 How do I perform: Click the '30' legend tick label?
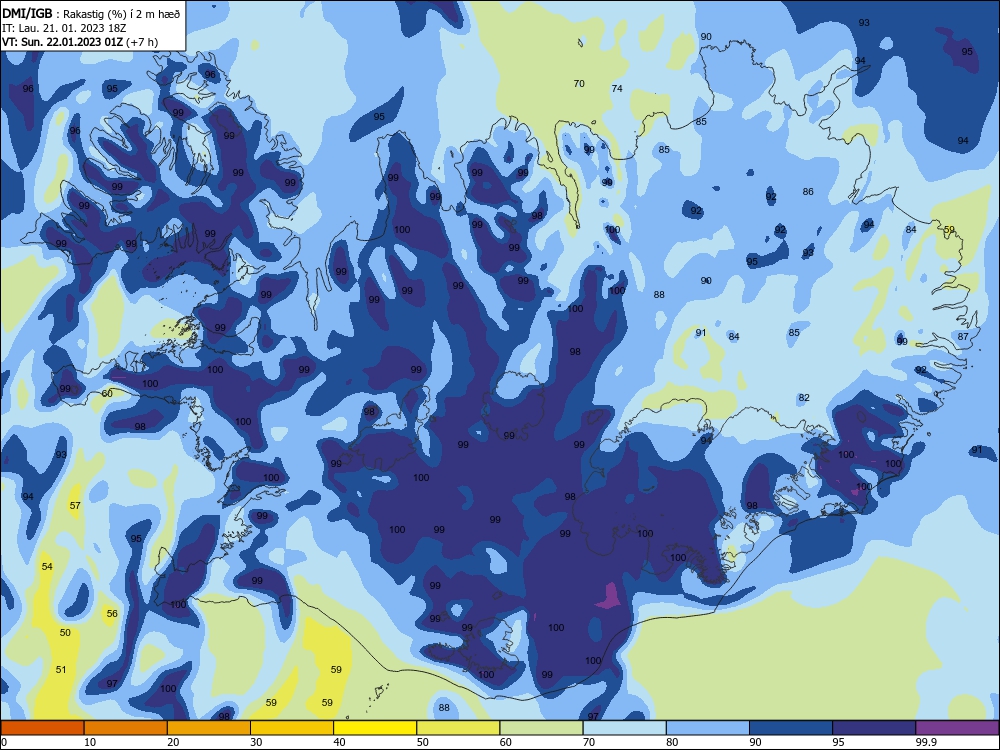256,742
